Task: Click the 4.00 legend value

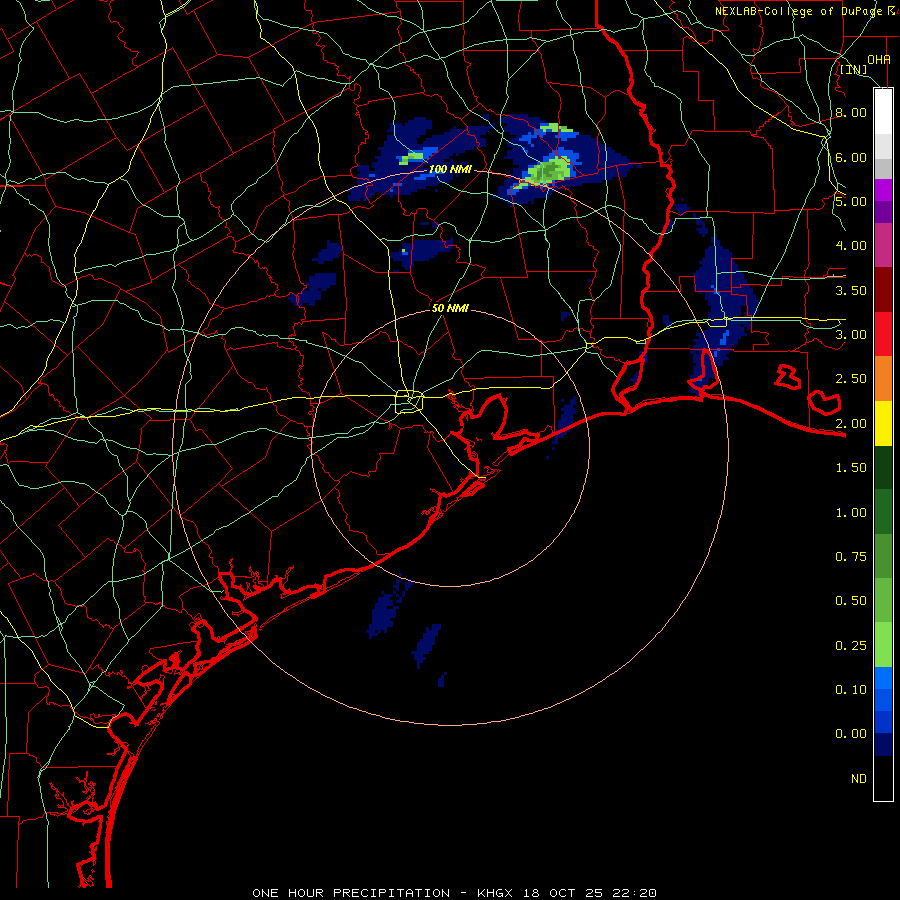Action: click(851, 246)
